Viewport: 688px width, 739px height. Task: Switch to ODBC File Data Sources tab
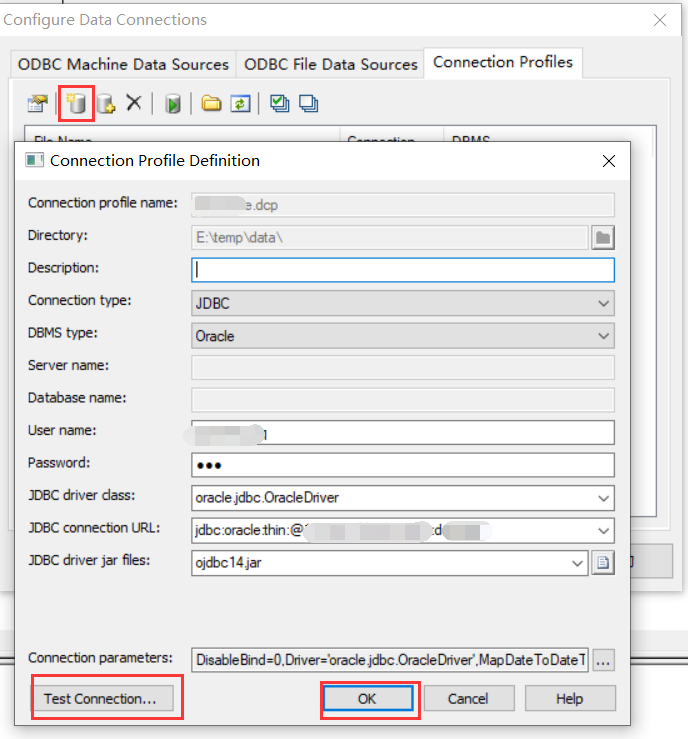coord(330,64)
